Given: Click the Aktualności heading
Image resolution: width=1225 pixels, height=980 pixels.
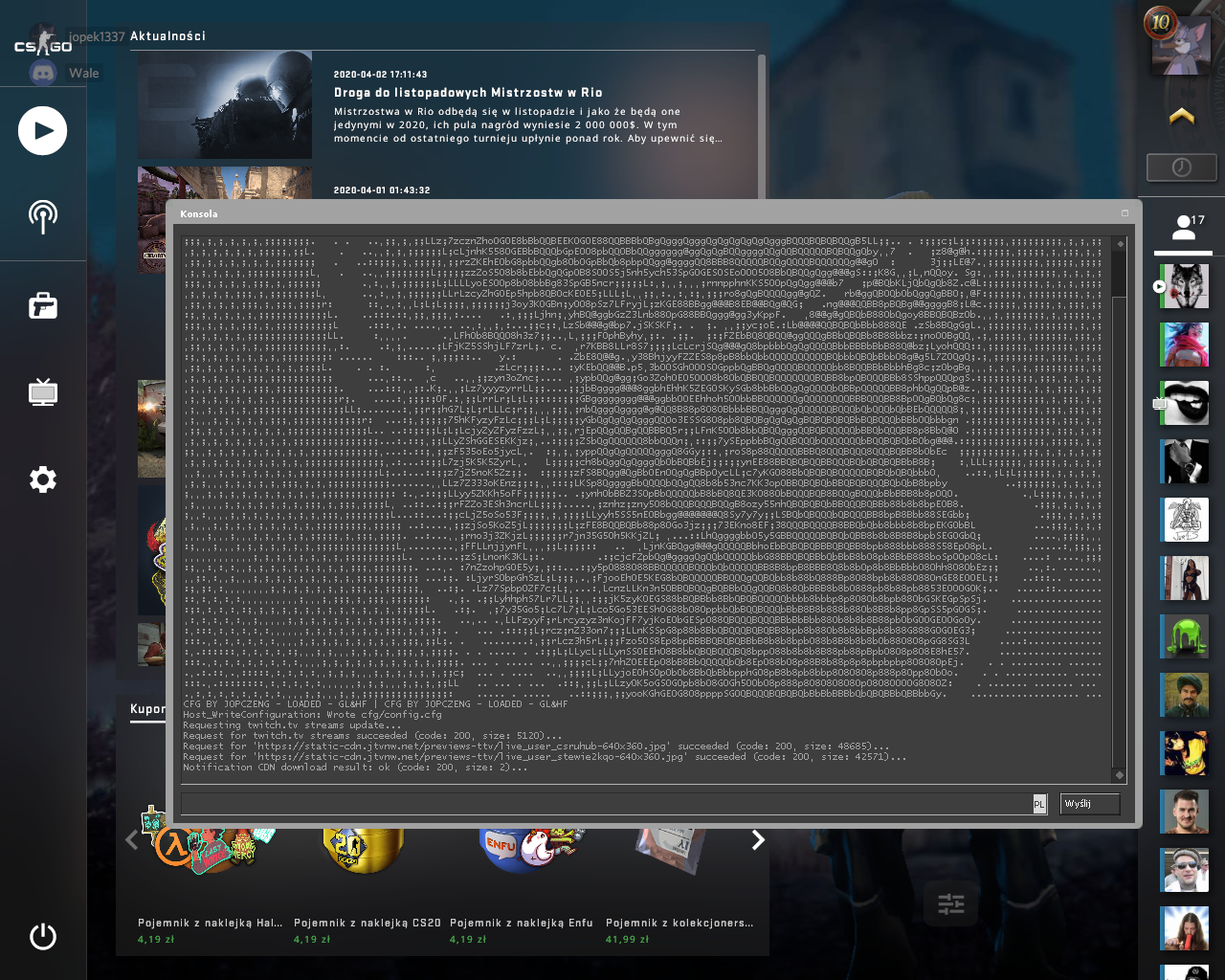Looking at the screenshot, I should click(167, 36).
